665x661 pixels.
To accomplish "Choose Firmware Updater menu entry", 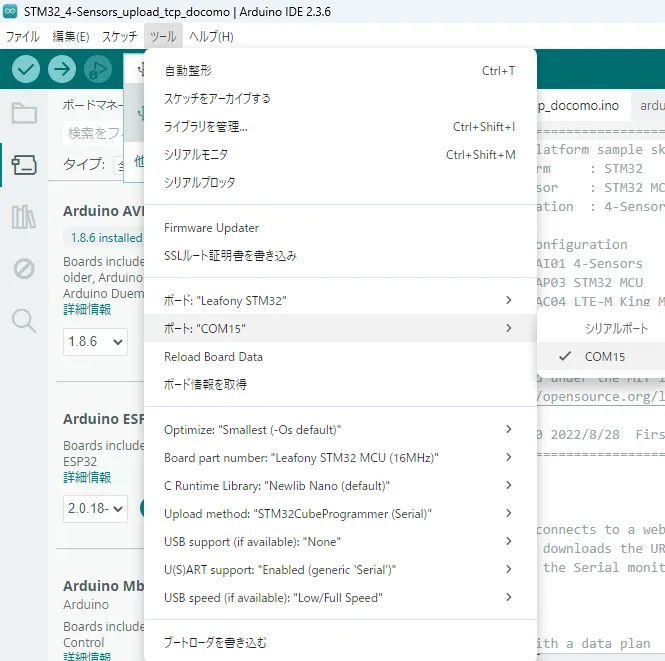I will pos(211,228).
